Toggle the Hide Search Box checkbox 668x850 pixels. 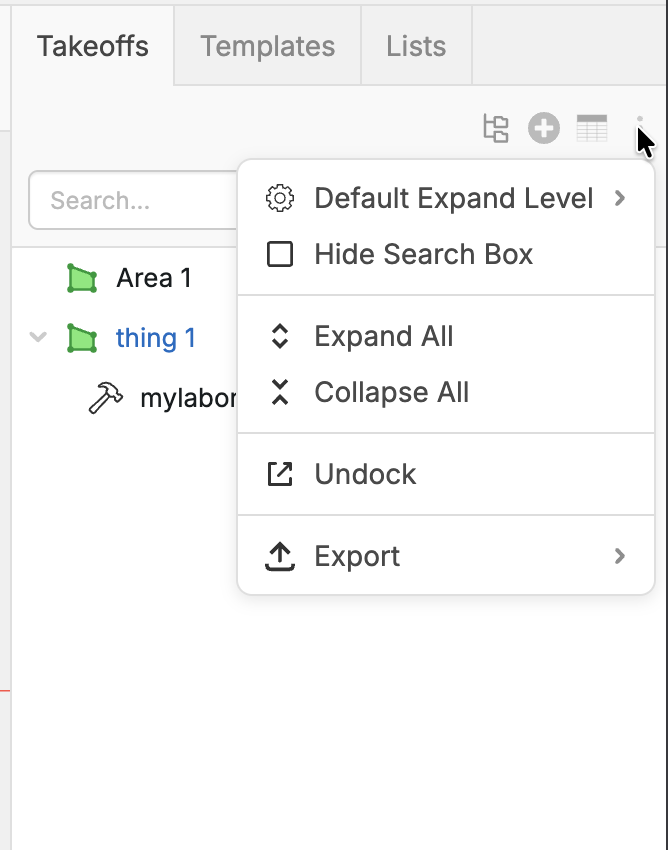click(x=280, y=254)
